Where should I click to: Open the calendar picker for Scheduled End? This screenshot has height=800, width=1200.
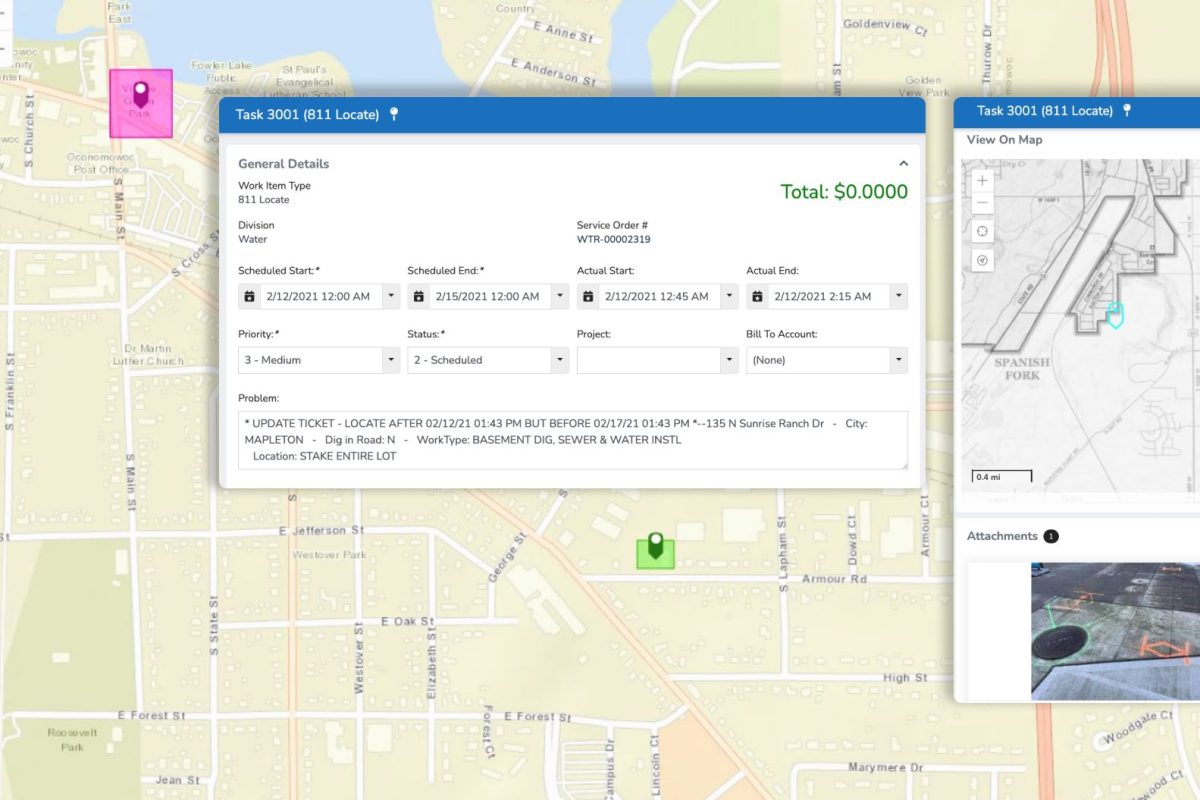pos(418,296)
